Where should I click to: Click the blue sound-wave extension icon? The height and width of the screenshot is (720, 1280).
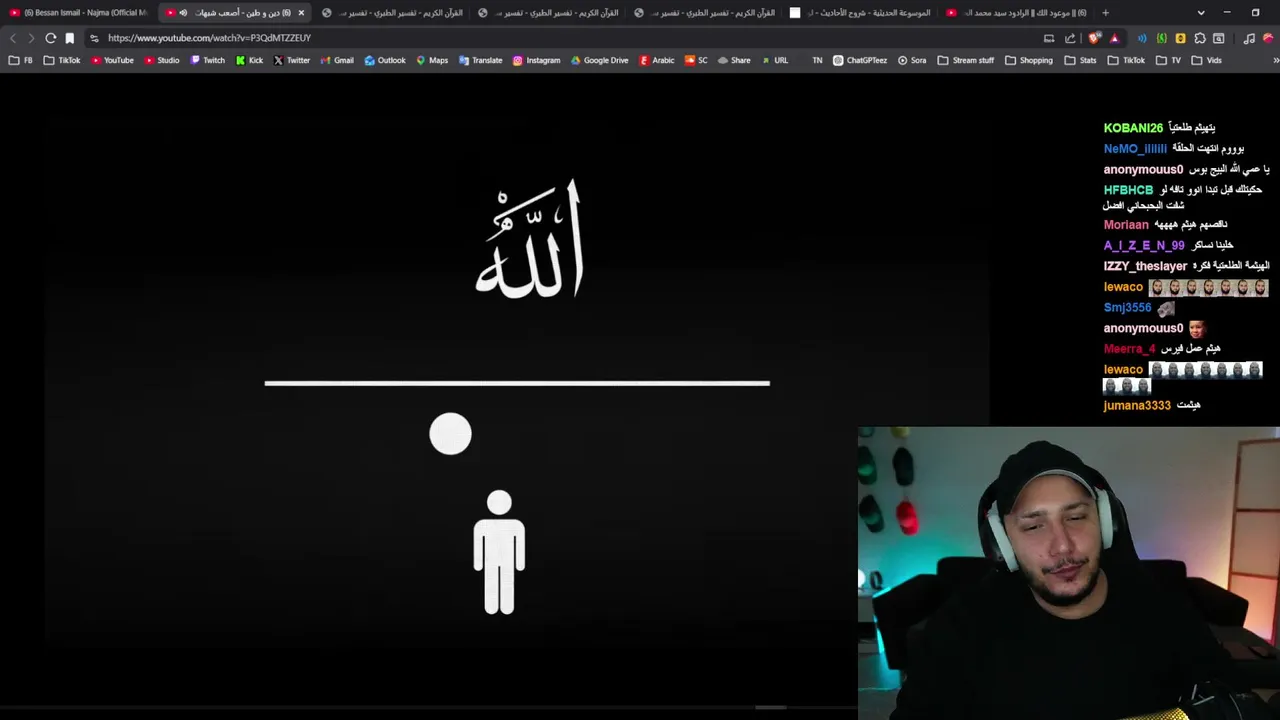coord(1142,38)
